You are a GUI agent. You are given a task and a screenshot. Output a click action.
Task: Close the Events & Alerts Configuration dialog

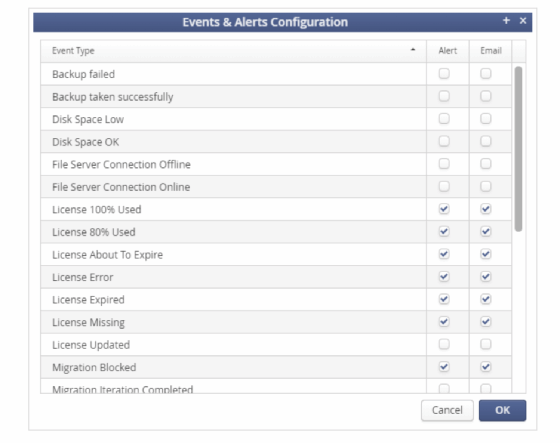[x=523, y=21]
